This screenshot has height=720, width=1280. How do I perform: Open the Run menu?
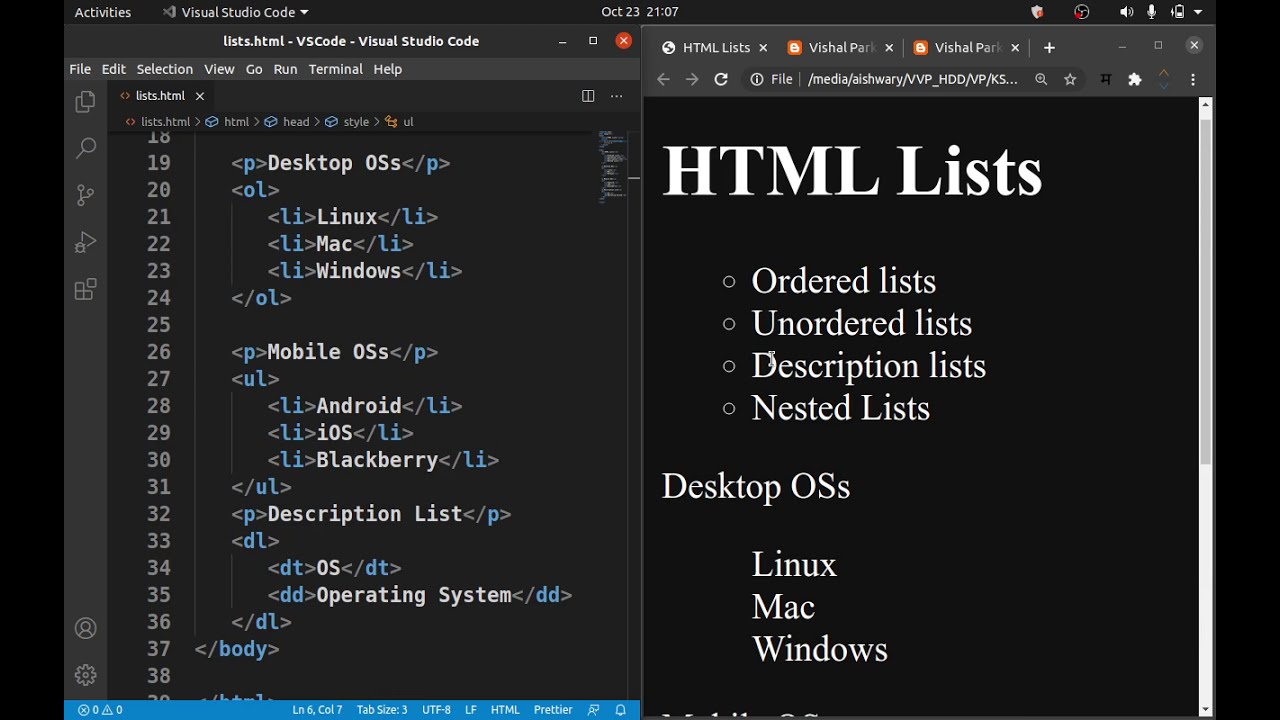[x=285, y=69]
